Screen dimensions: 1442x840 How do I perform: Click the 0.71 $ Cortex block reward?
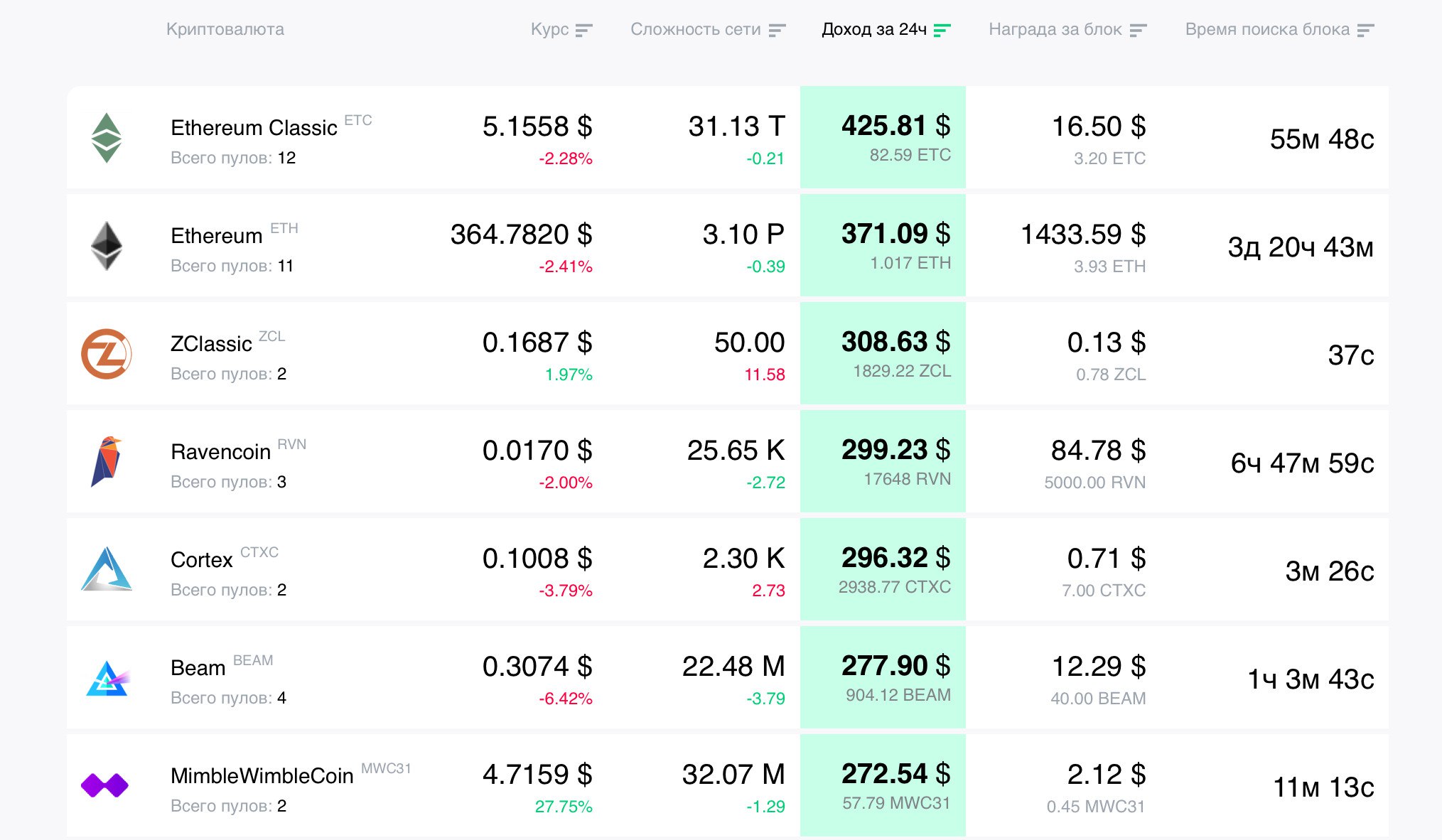click(x=1107, y=559)
